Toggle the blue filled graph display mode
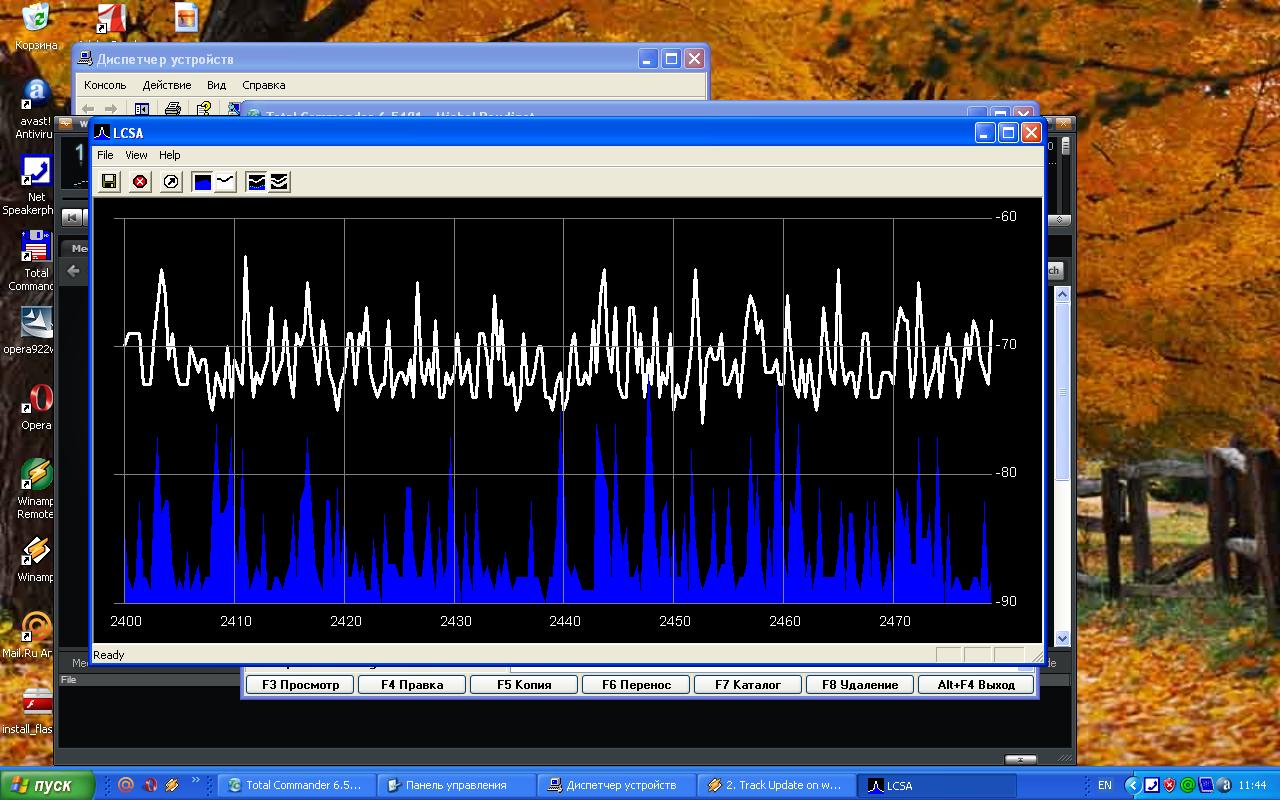The image size is (1280, 800). [203, 181]
